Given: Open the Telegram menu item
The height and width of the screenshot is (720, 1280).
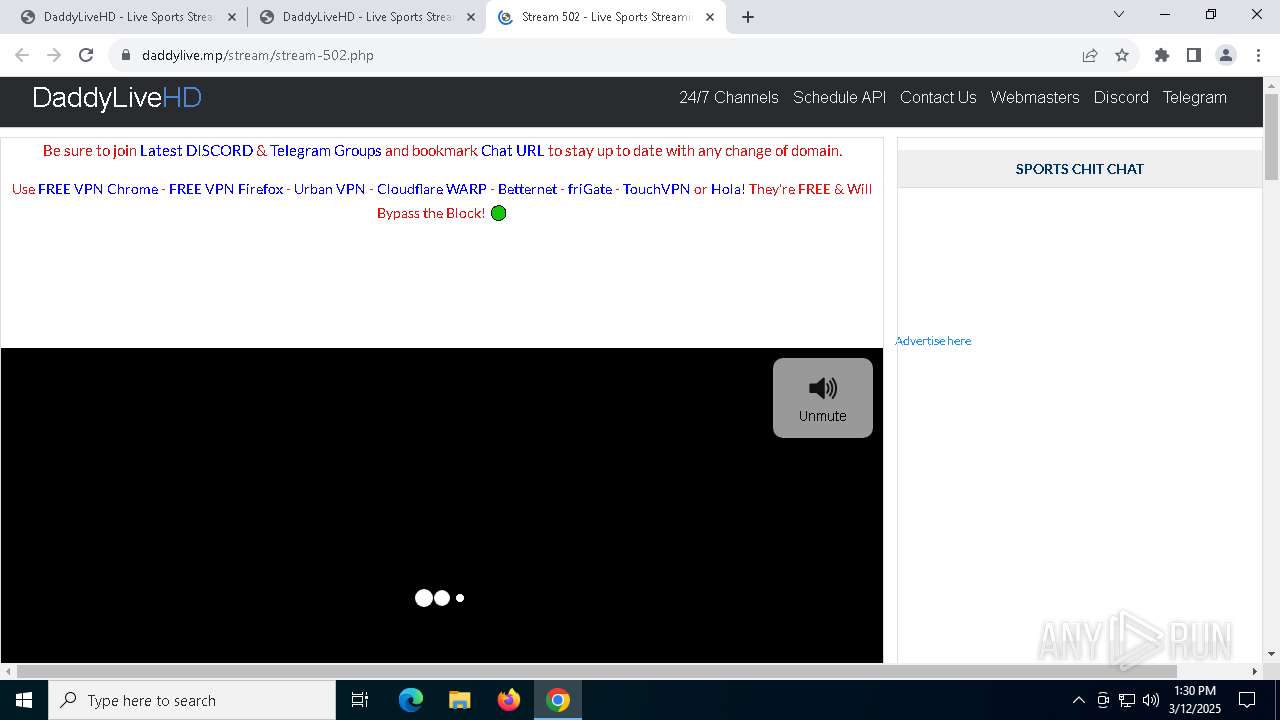Looking at the screenshot, I should (1195, 97).
